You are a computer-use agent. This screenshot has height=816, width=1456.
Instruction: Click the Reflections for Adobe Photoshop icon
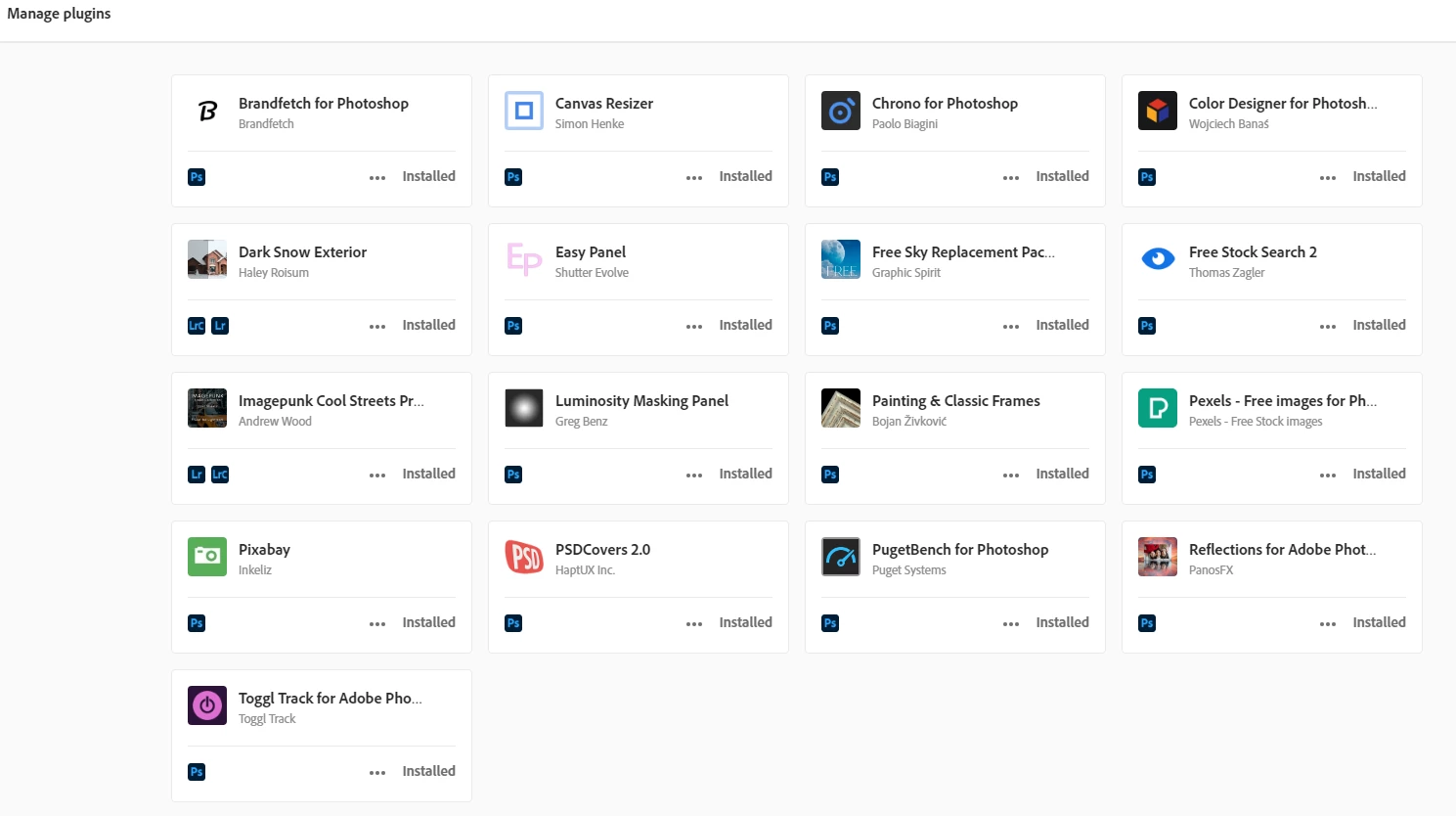(x=1158, y=558)
